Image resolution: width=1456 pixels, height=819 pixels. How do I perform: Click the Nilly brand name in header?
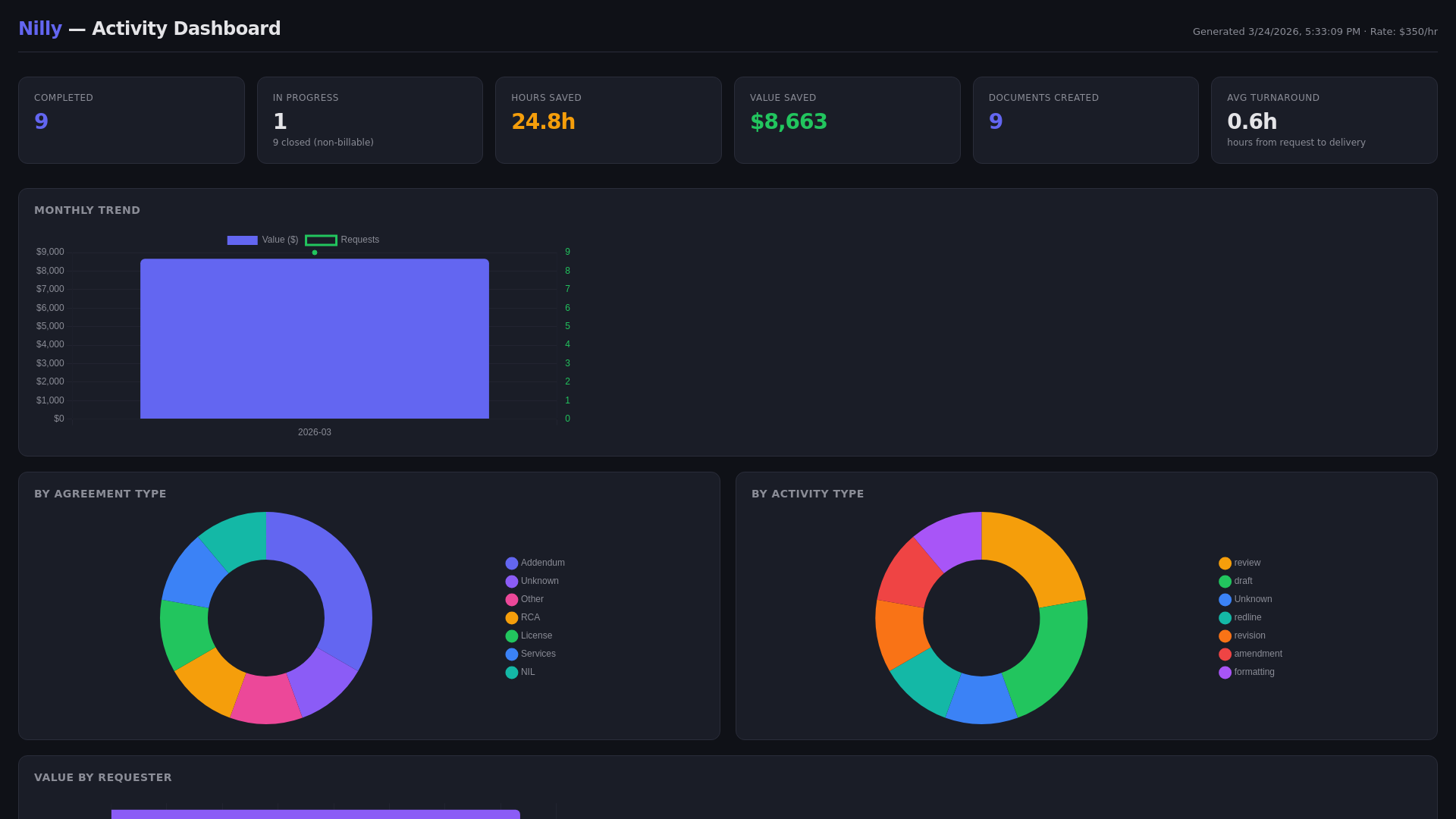pyautogui.click(x=40, y=29)
